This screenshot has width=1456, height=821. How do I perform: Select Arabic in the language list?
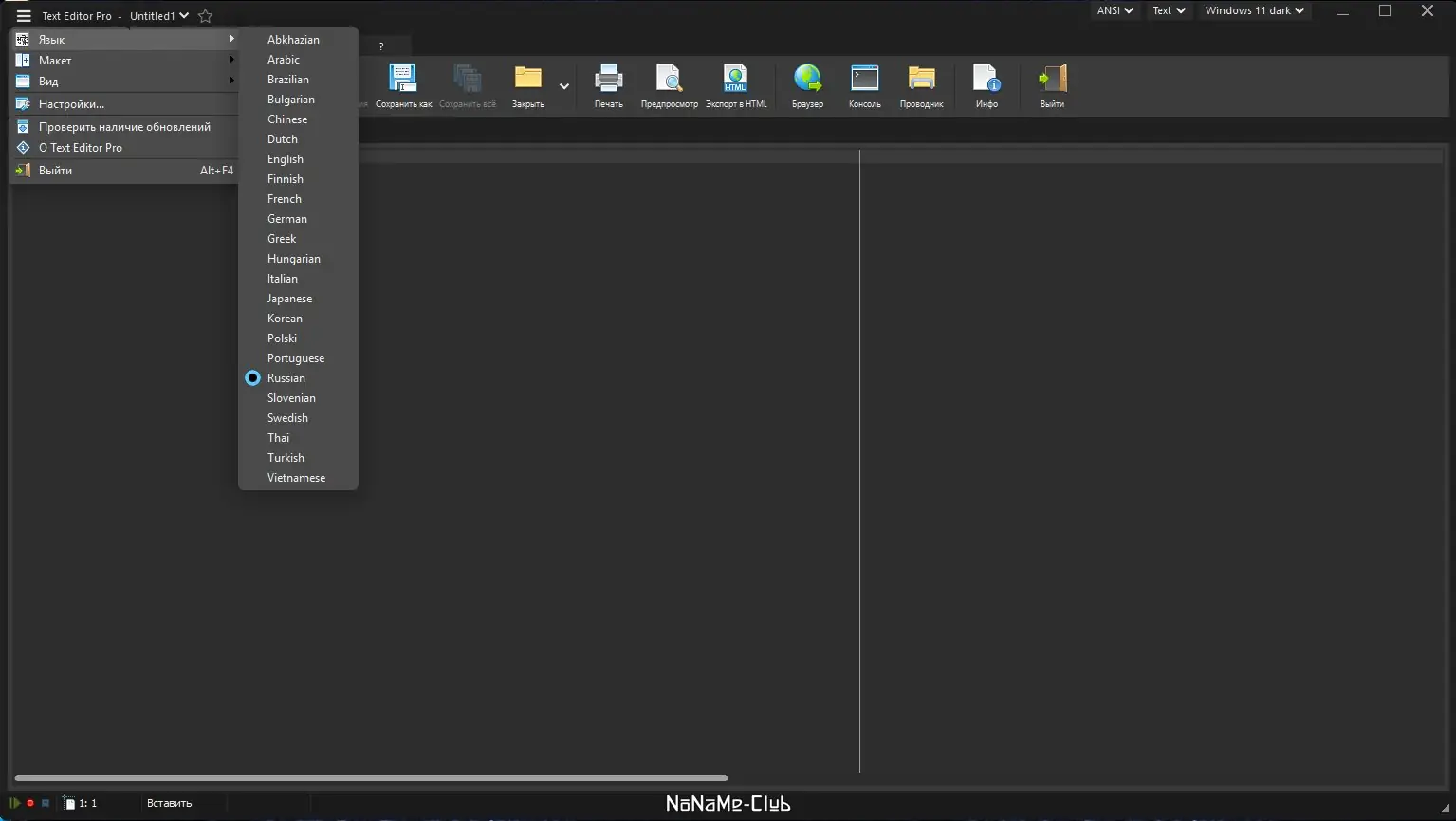point(298,60)
